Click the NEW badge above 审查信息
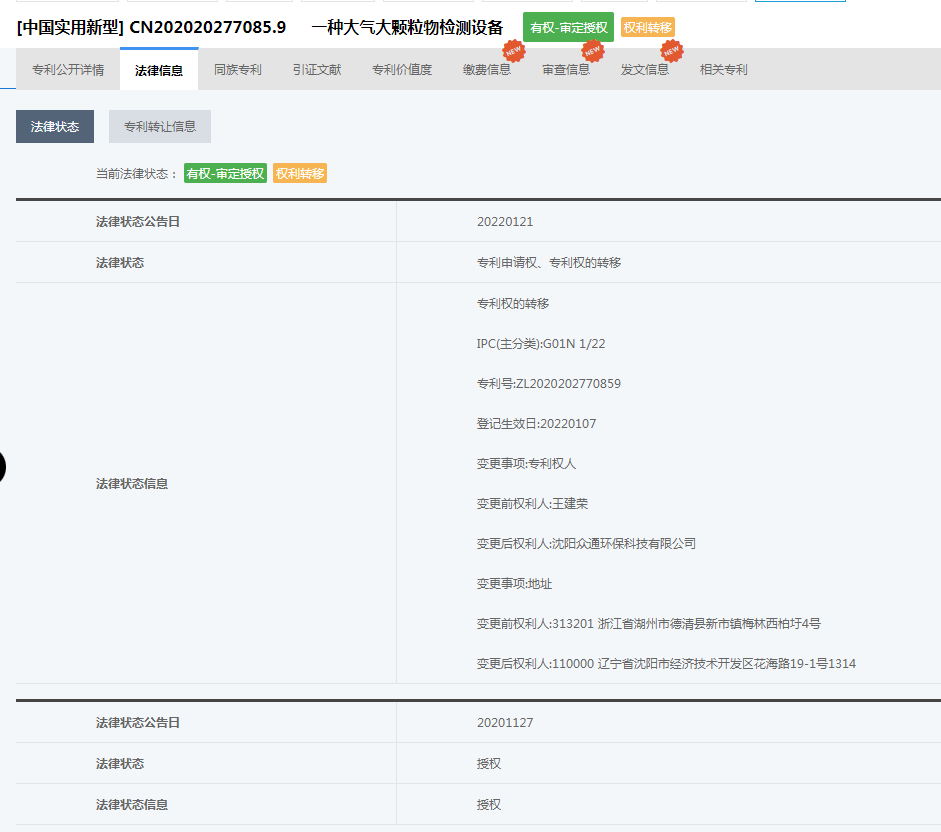This screenshot has width=941, height=832. (x=592, y=50)
